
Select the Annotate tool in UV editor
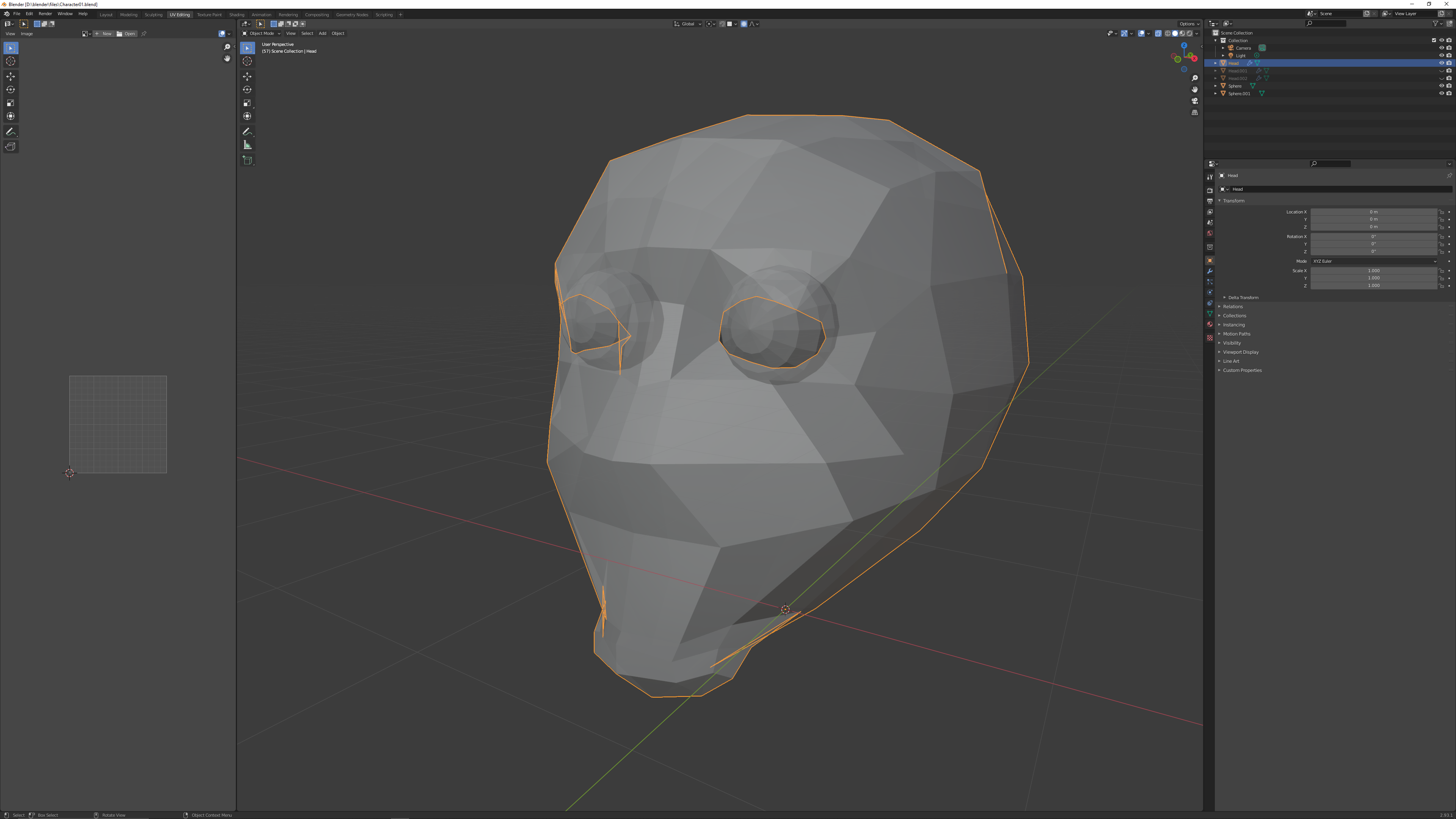pos(11,132)
